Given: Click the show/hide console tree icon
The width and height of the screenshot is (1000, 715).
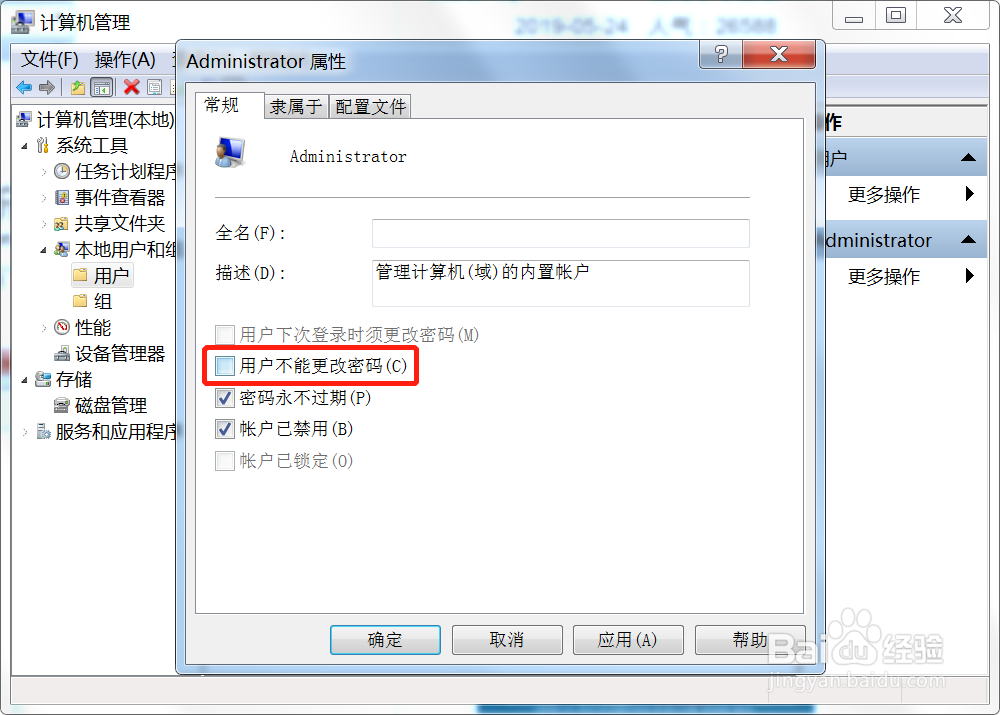Looking at the screenshot, I should pyautogui.click(x=102, y=87).
